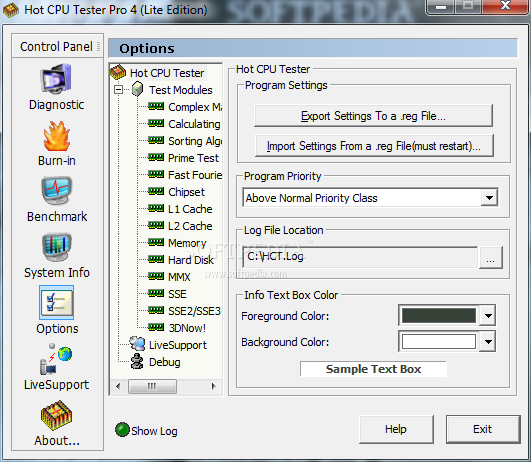Click the Log File Location text field
Screen dimensions: 531x462
tap(360, 257)
